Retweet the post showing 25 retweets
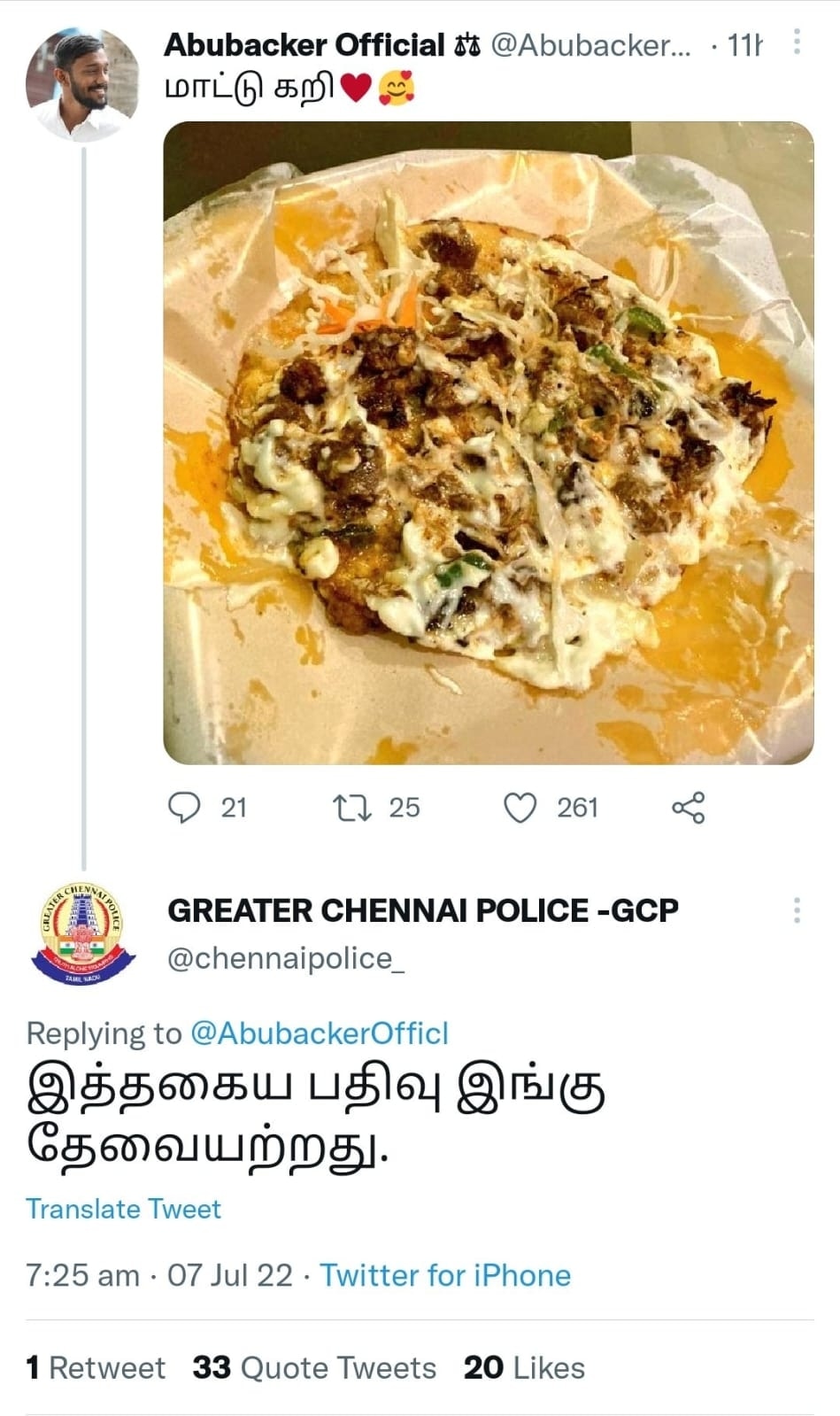 (351, 807)
